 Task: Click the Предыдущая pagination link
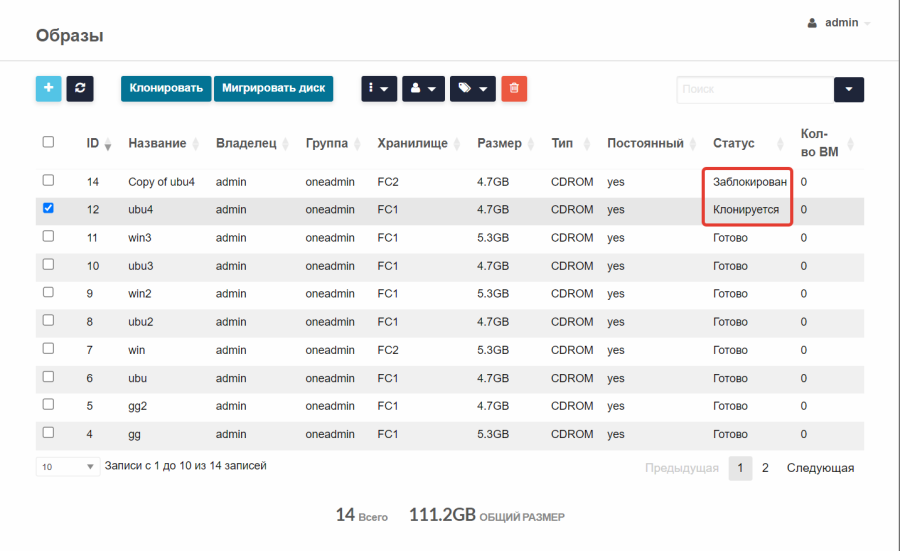coord(682,468)
